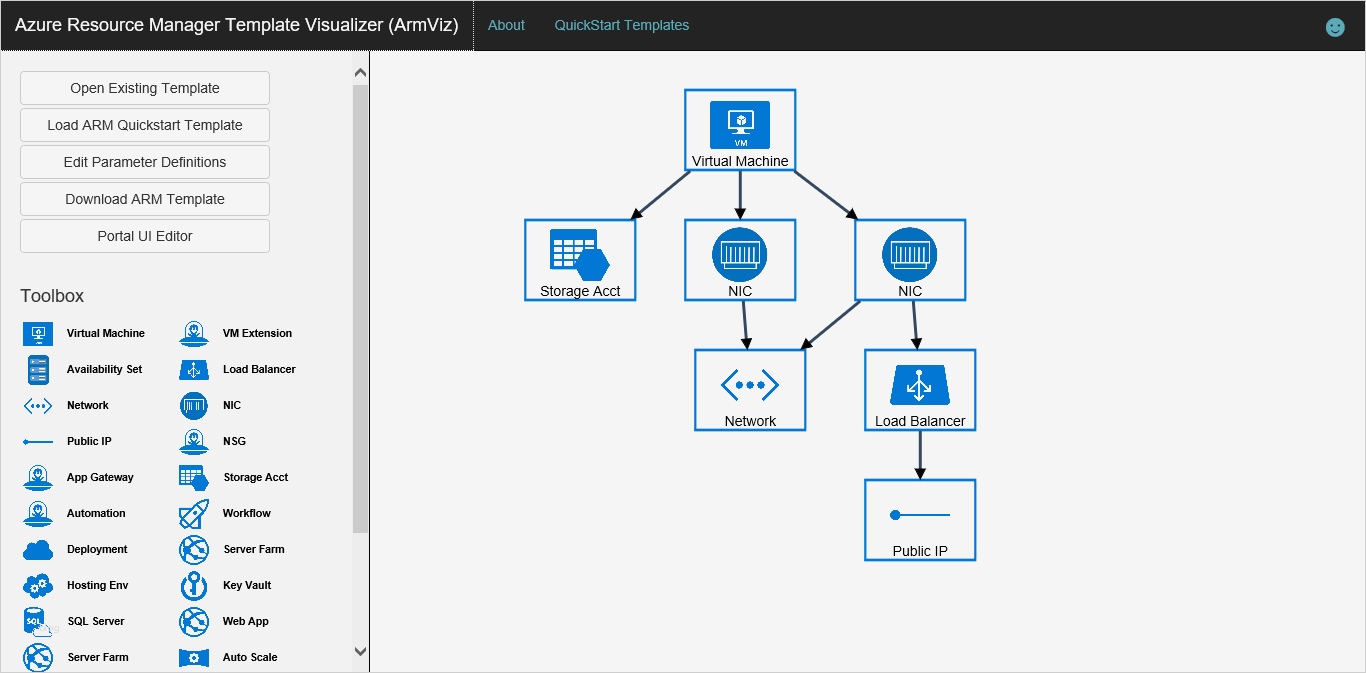
Task: Choose the NSG toolbox icon
Action: pyautogui.click(x=194, y=441)
